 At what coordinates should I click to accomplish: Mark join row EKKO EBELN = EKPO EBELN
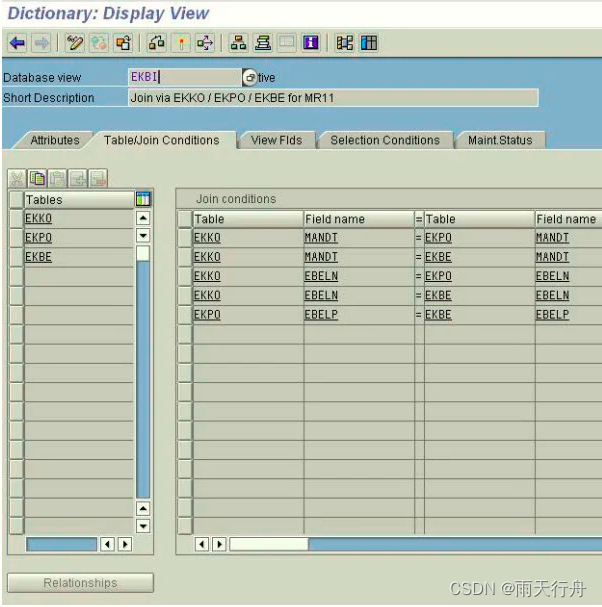185,276
